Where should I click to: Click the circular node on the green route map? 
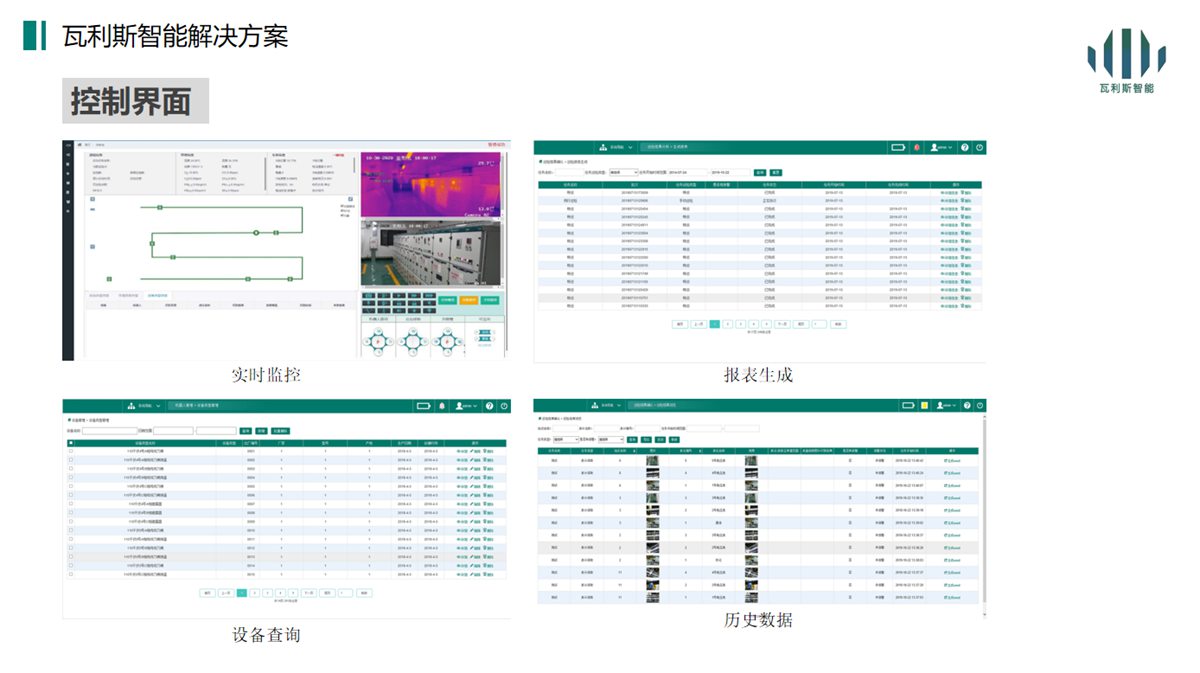click(256, 232)
